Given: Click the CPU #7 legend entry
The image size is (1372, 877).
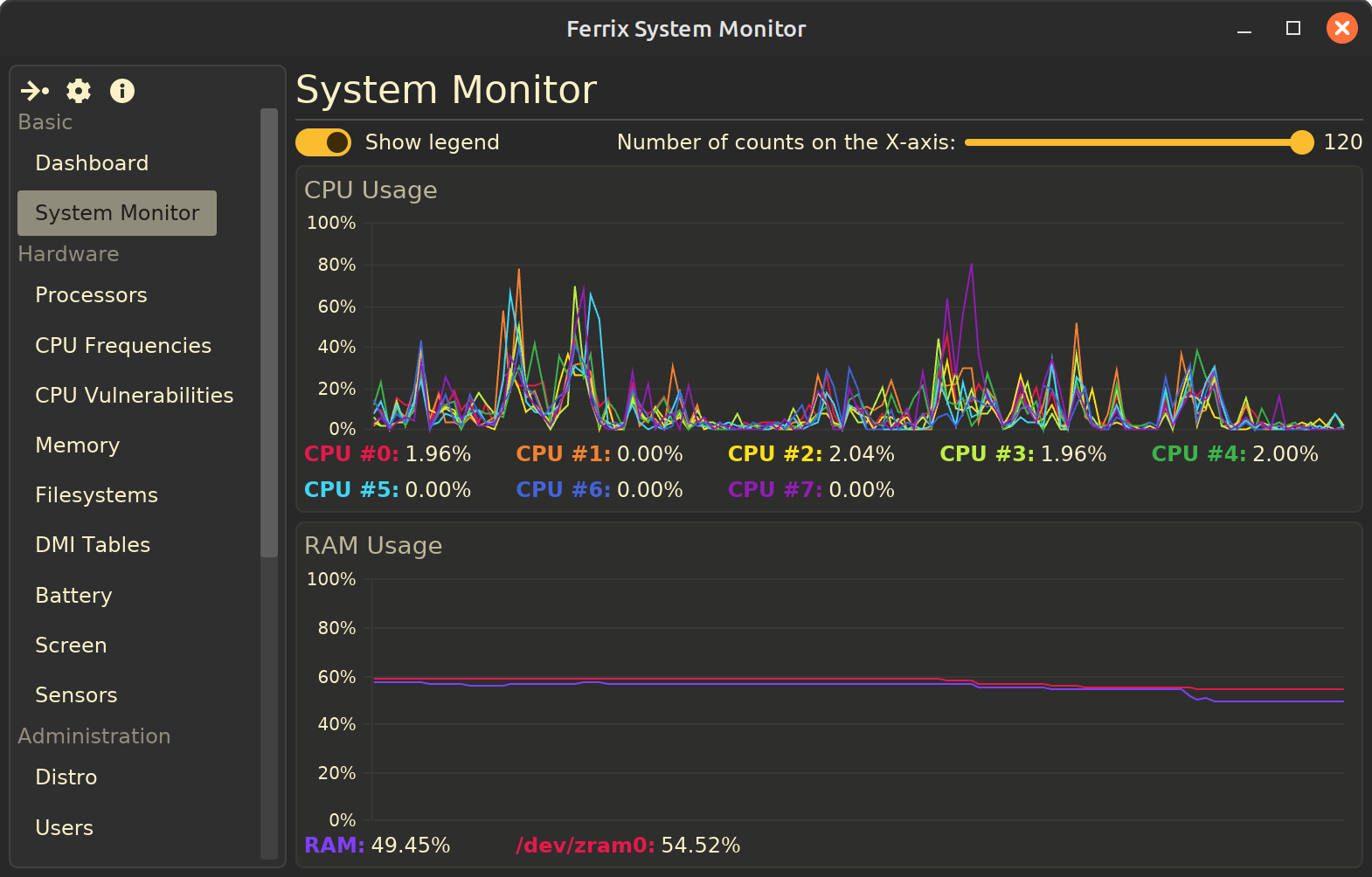Looking at the screenshot, I should coord(810,490).
